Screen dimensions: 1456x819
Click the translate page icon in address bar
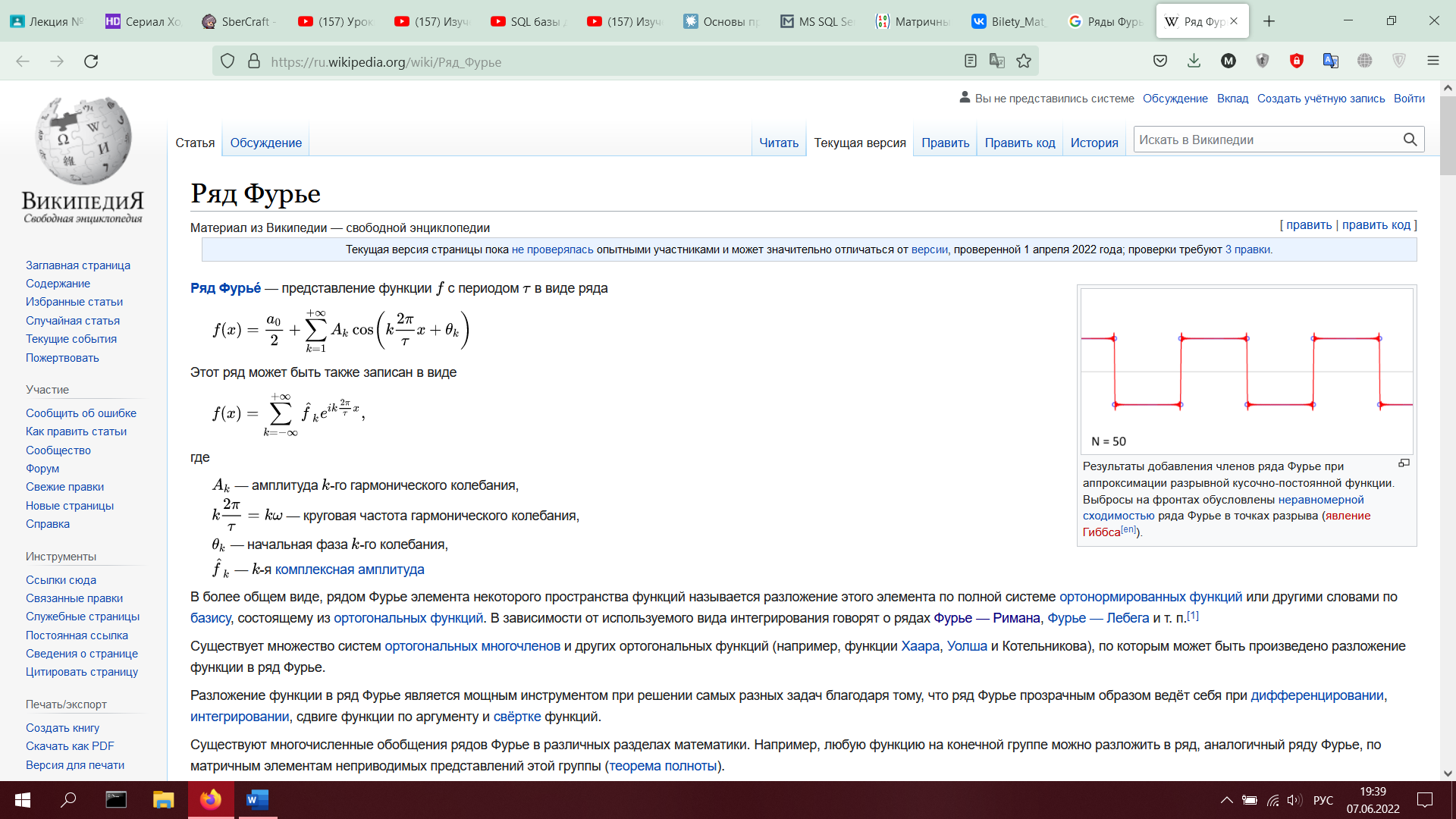click(997, 61)
